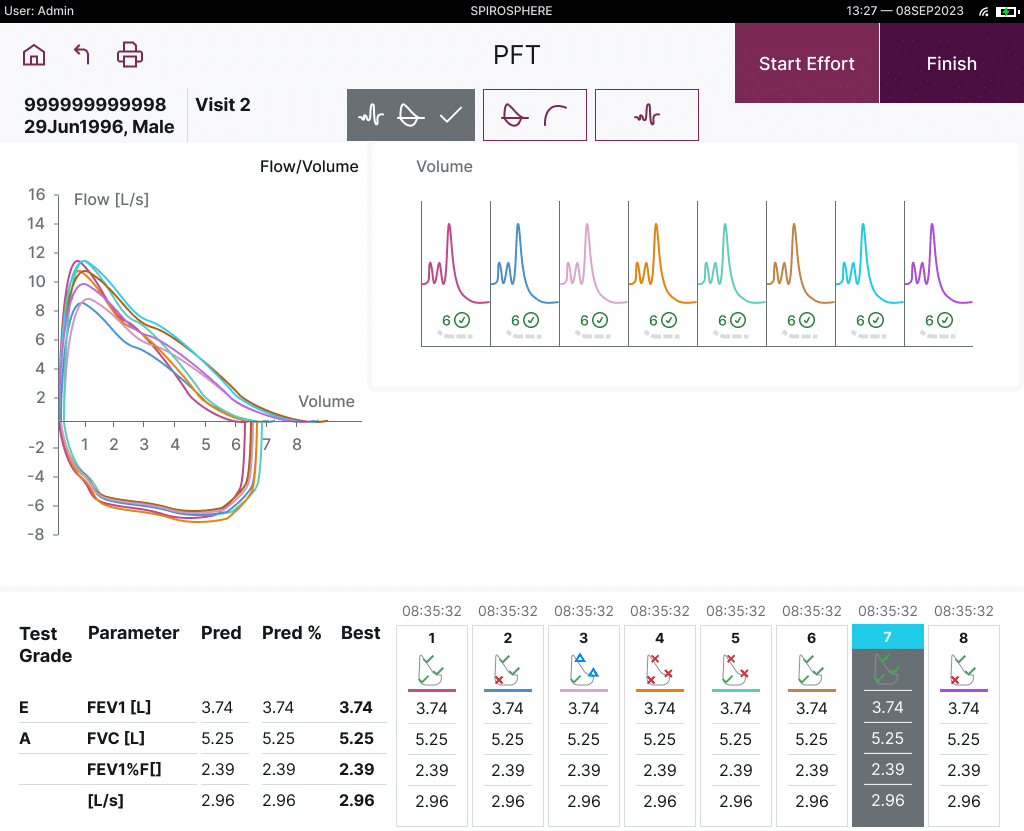Go to the home screen
Viewport: 1024px width, 831px height.
point(34,55)
